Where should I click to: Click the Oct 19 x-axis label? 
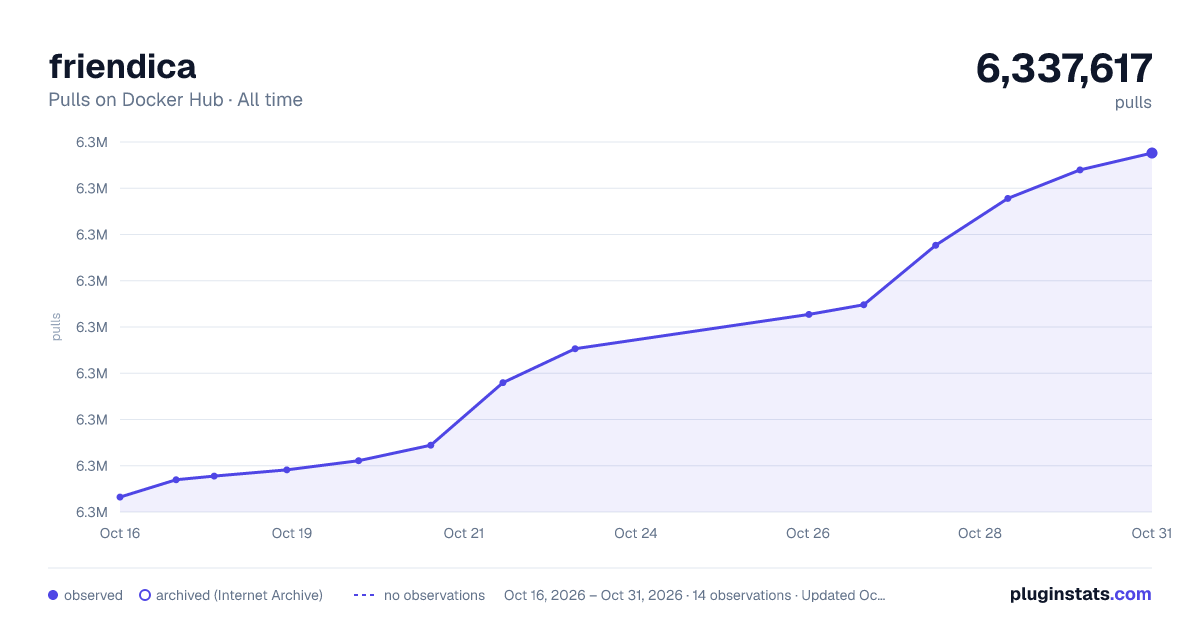pyautogui.click(x=292, y=533)
